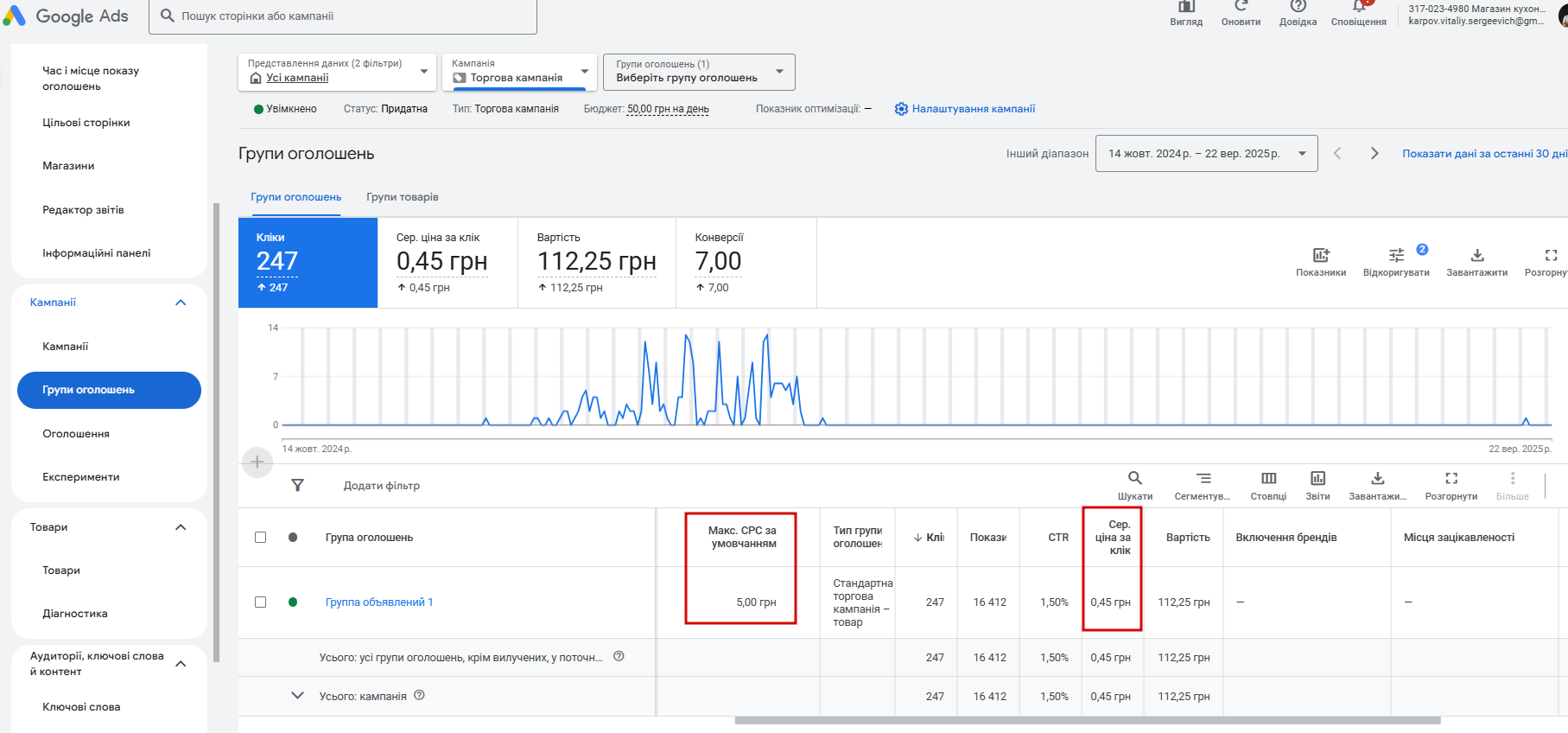Open the Сповіщення notifications bell
The width and height of the screenshot is (1568, 733).
[x=1359, y=7]
